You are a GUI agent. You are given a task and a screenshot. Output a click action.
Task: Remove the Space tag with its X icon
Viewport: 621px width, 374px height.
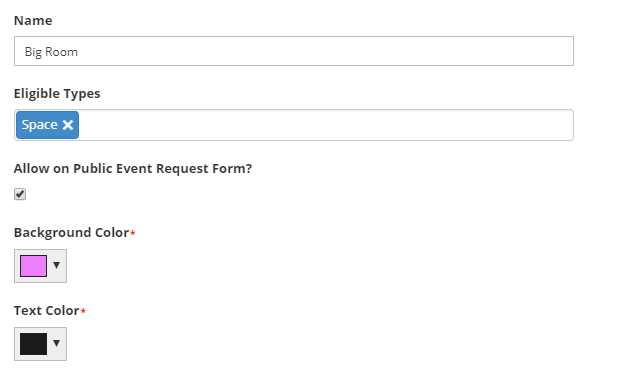click(68, 125)
